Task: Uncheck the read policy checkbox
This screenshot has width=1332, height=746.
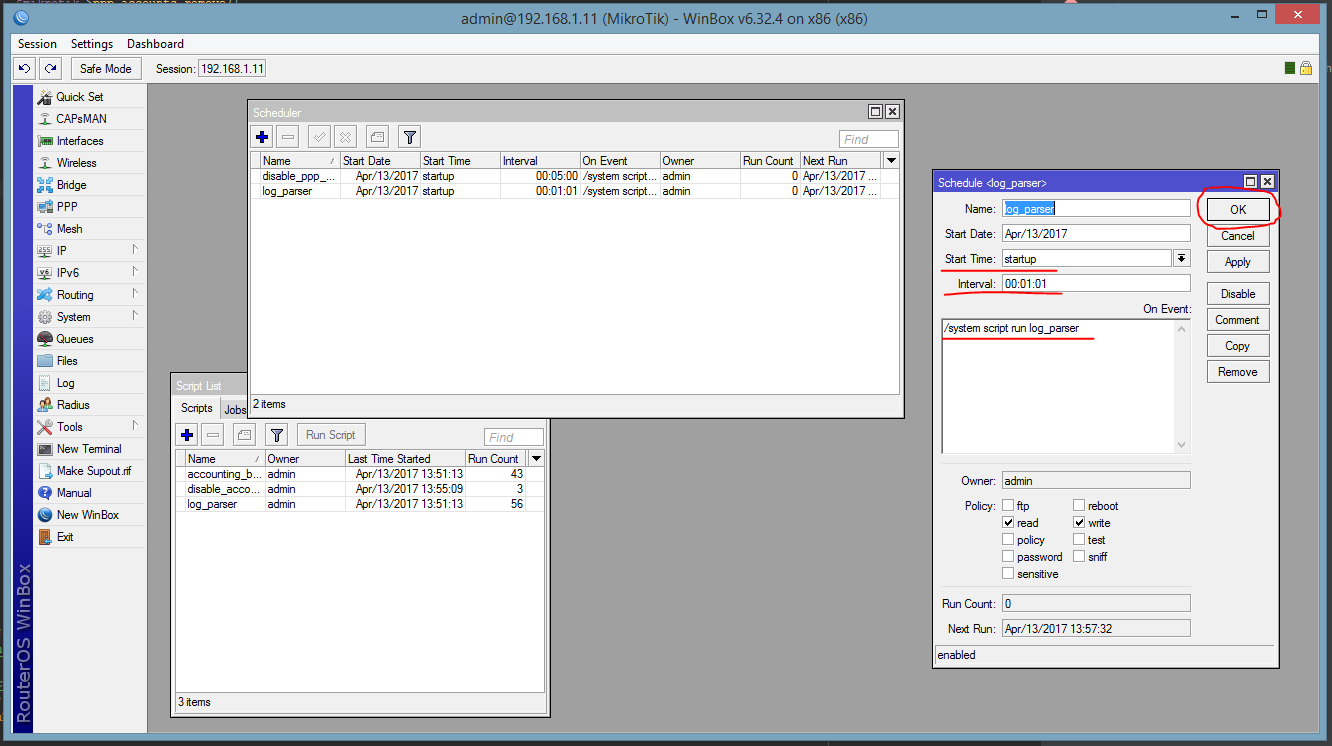Action: [x=1008, y=523]
